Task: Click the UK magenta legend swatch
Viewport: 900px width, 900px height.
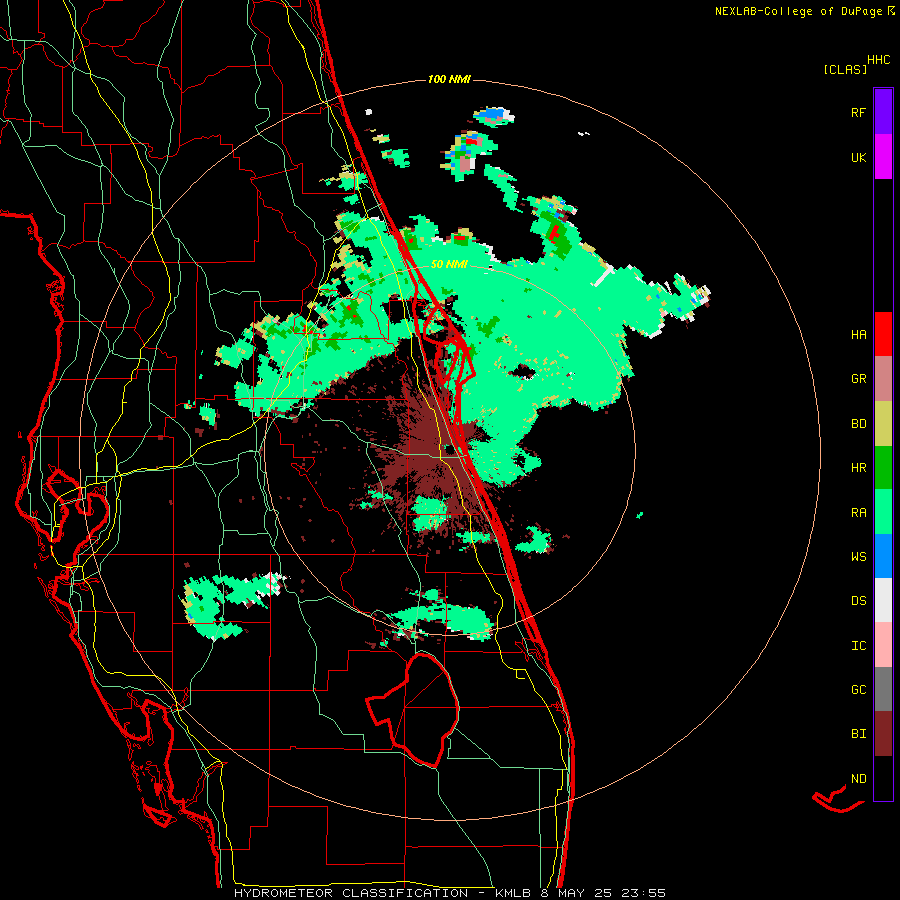Action: pyautogui.click(x=883, y=157)
